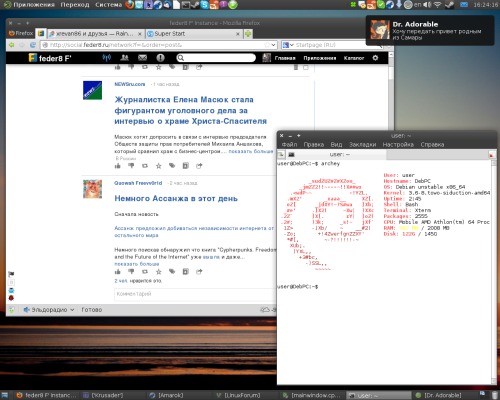Expand 'показать больше' on the Assange post

(x=137, y=264)
